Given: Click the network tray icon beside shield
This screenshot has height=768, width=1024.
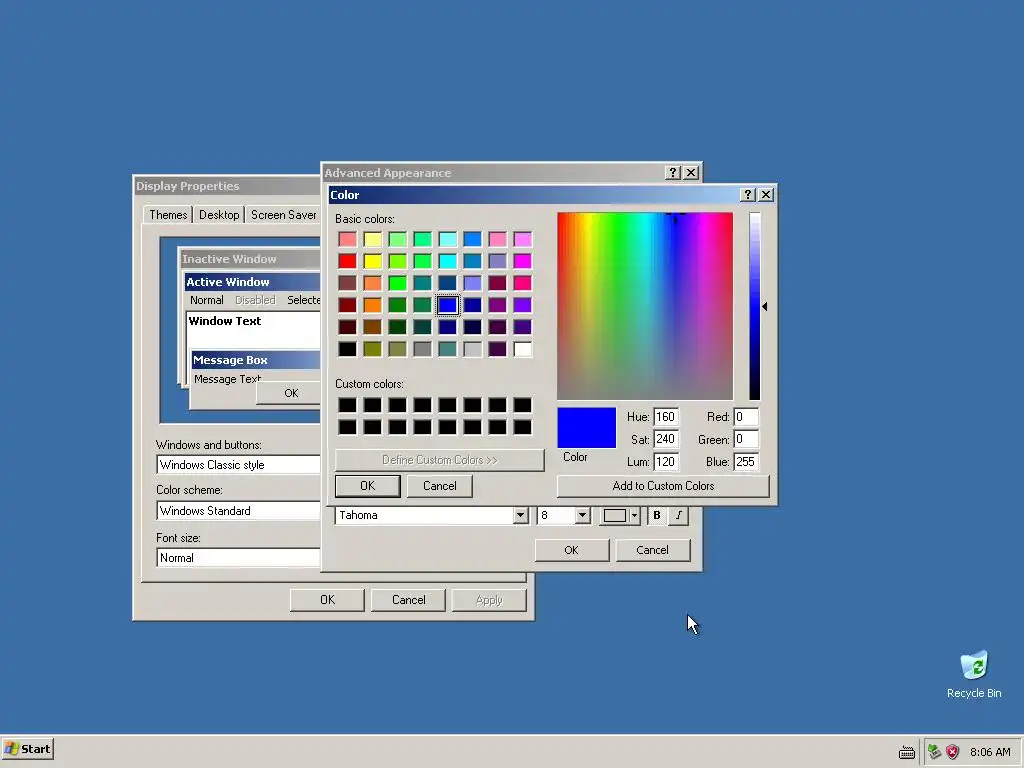Looking at the screenshot, I should [x=935, y=752].
